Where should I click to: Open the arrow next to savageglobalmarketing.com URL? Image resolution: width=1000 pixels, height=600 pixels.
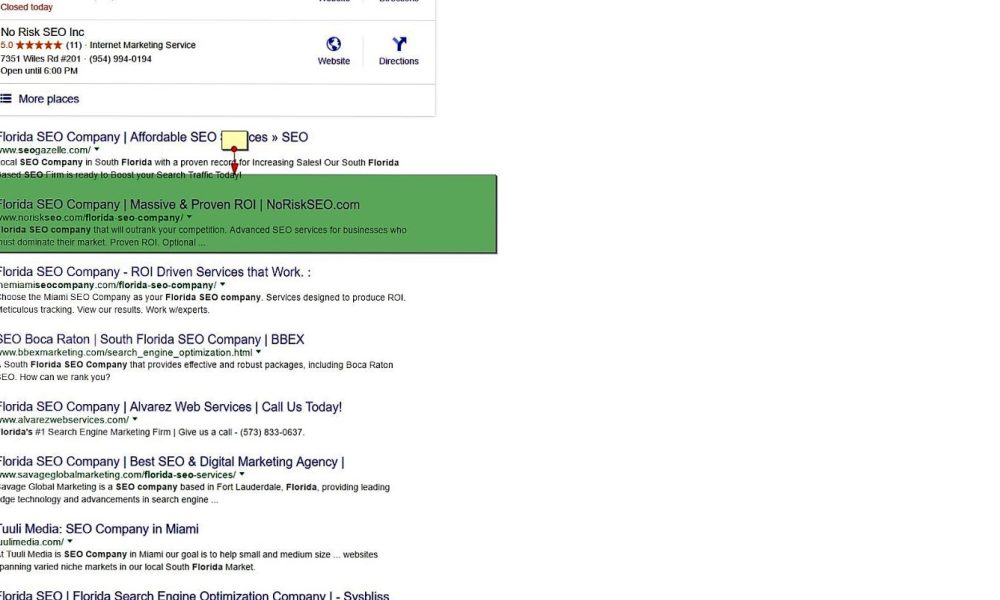tap(242, 474)
